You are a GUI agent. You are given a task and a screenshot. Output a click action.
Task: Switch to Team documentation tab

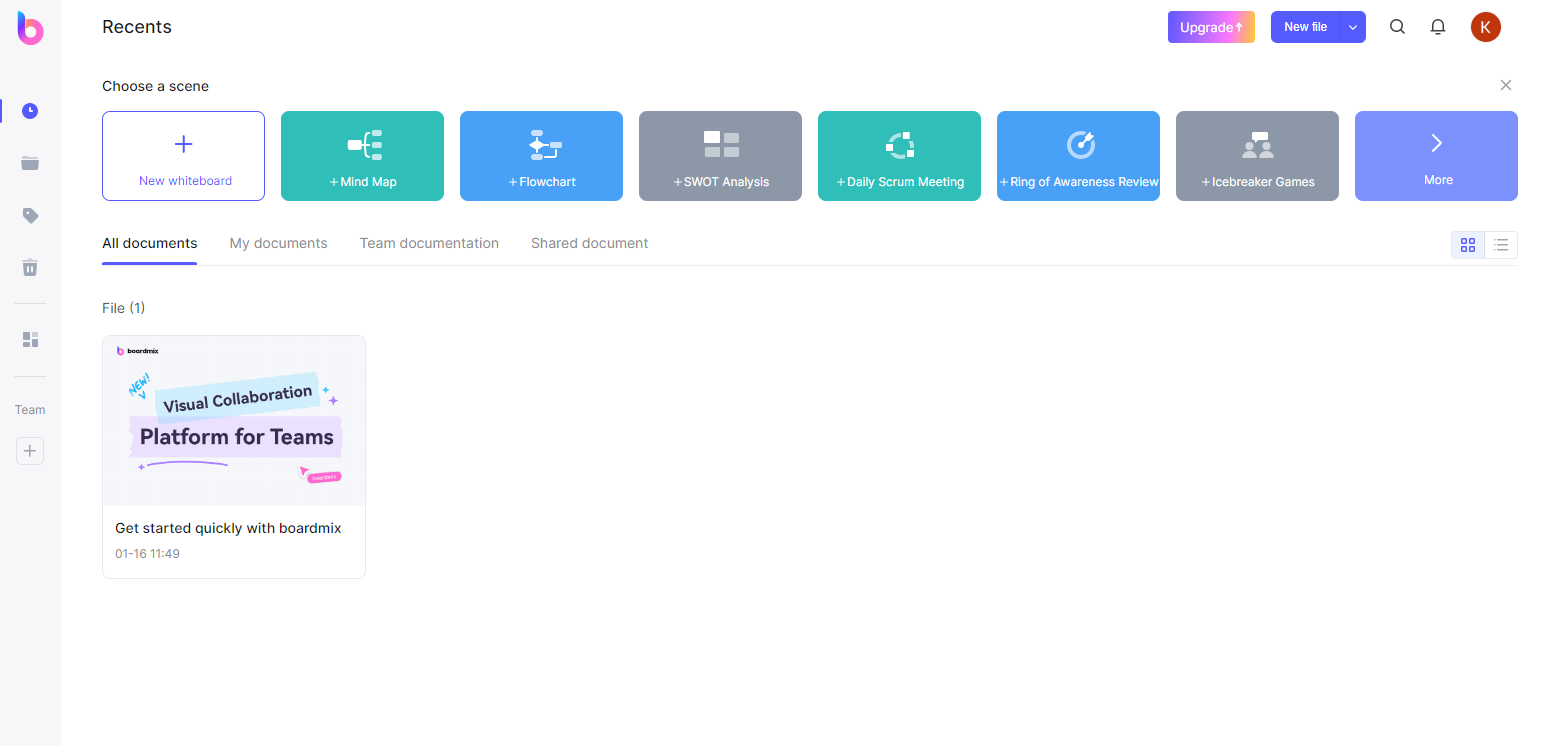pos(429,243)
